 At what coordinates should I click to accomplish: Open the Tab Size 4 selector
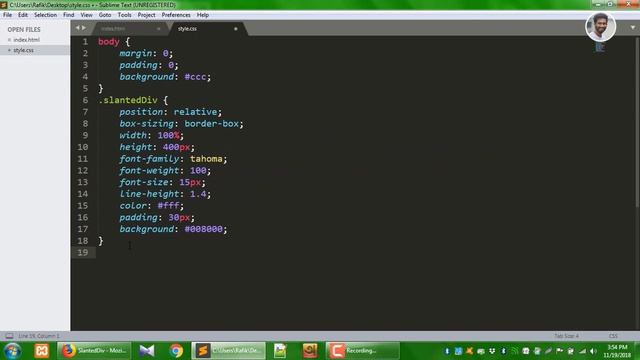(567, 336)
